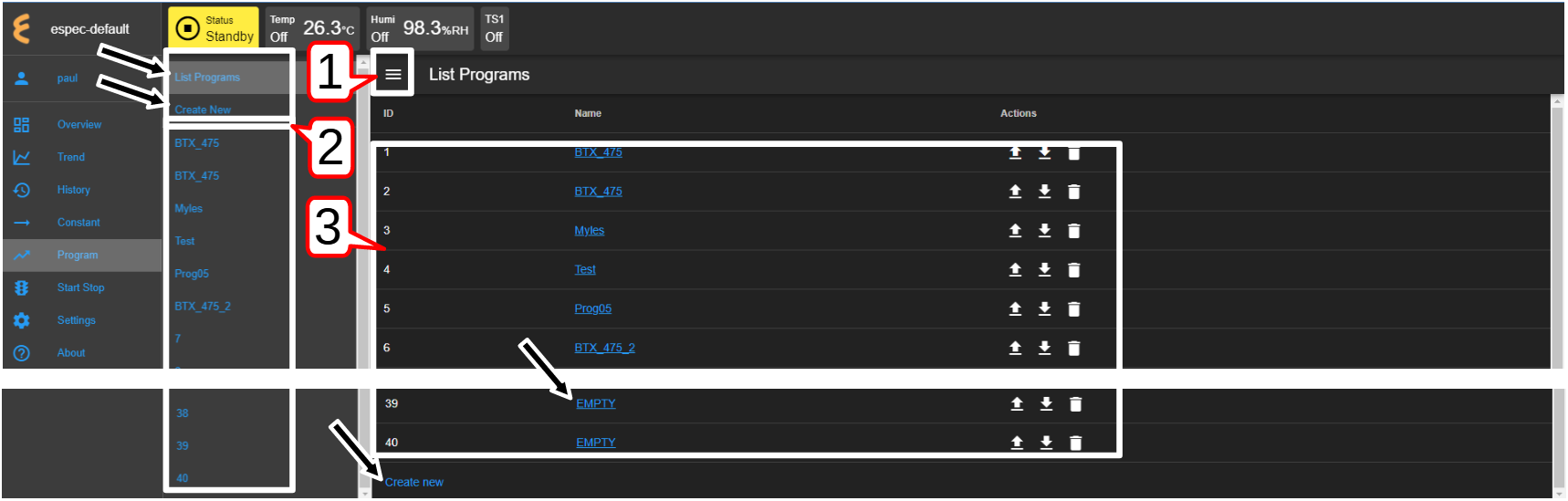Upload icon in the Test program row
1568x501 pixels.
[x=1015, y=270]
